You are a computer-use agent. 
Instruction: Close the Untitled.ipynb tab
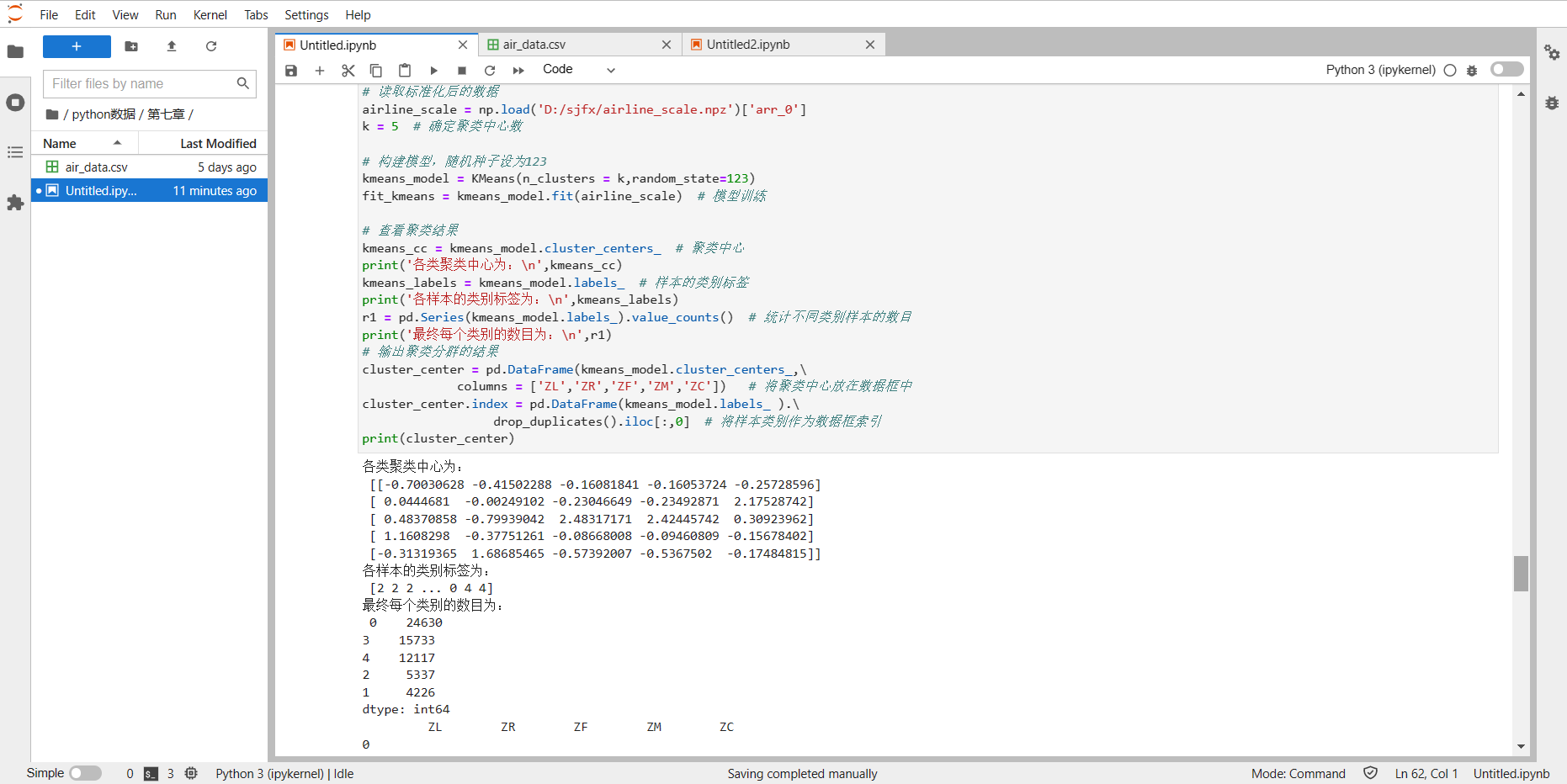[x=463, y=45]
